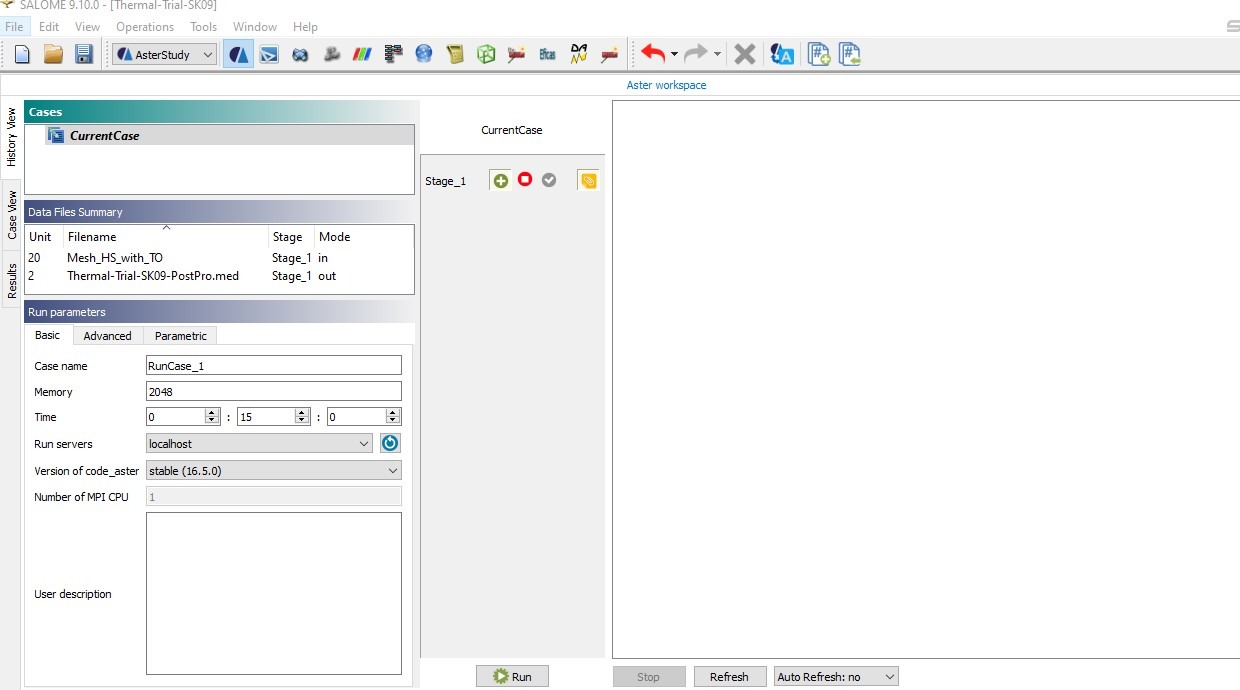Open the AsterStudy module selector dropdown
This screenshot has width=1240, height=690.
point(165,55)
